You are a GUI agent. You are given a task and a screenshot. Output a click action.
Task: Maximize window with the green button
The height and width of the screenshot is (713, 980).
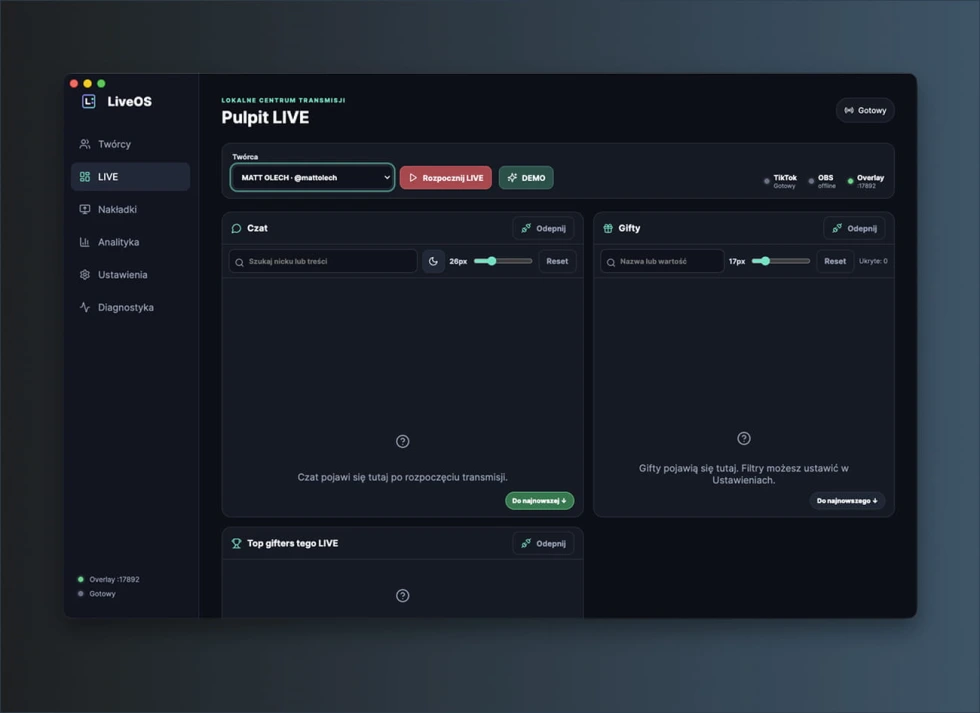(x=101, y=83)
